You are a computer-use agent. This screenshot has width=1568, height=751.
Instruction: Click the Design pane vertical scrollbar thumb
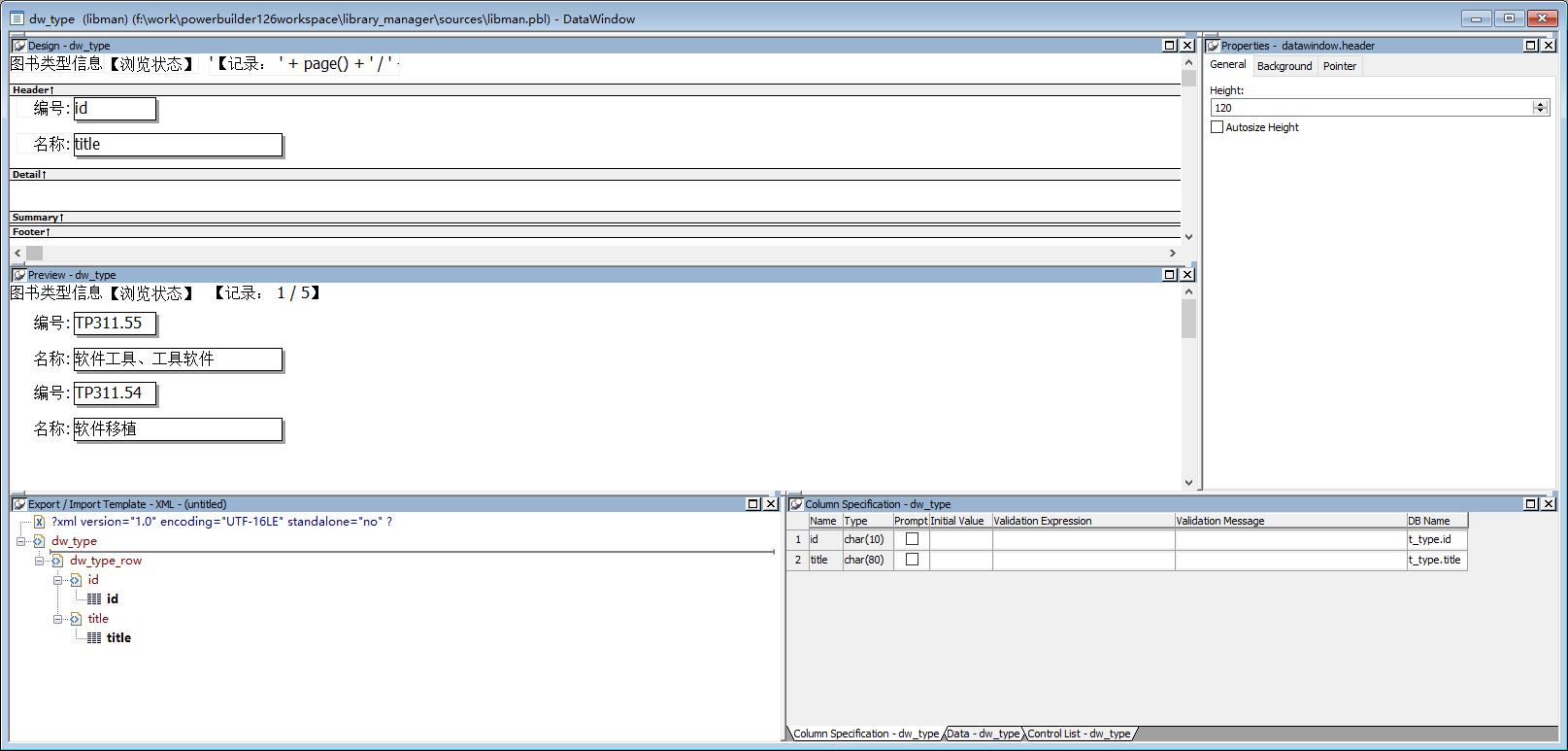pyautogui.click(x=1188, y=79)
